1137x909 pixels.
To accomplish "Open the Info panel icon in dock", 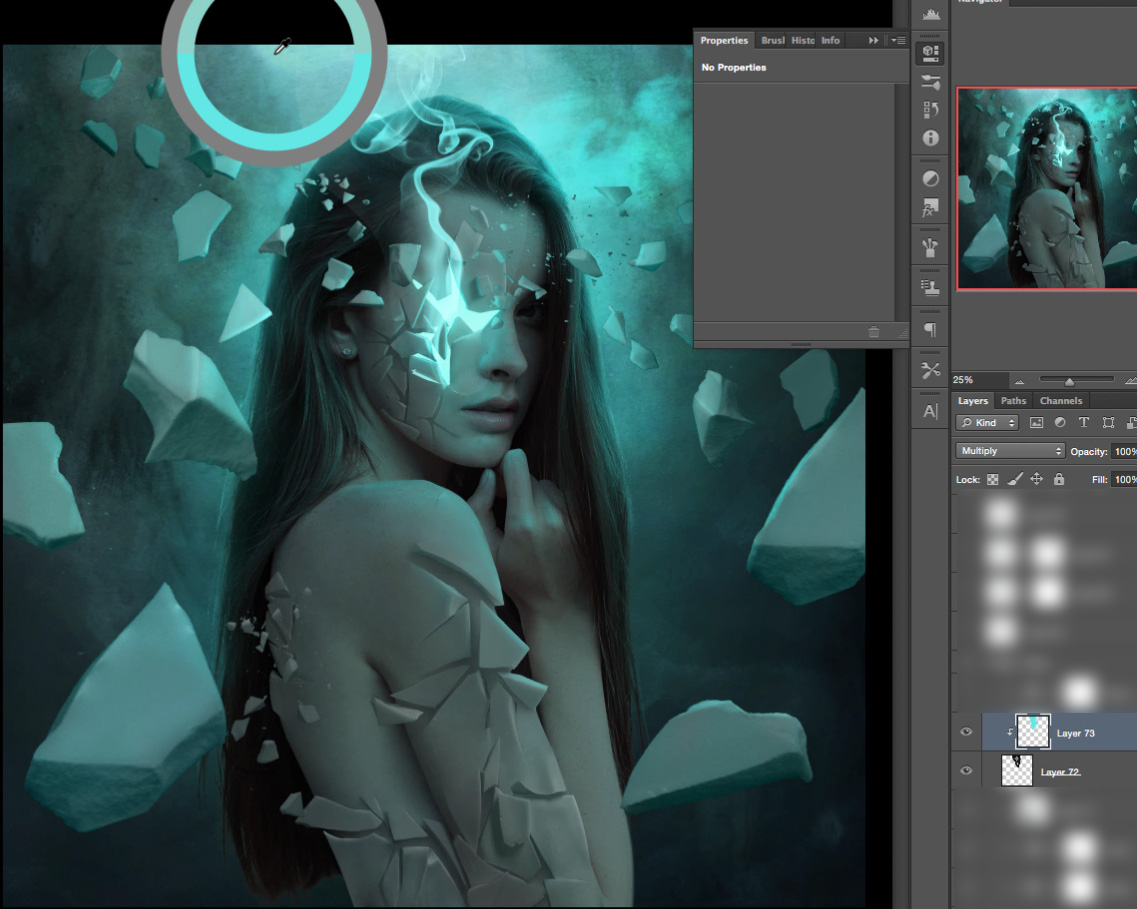I will 931,138.
